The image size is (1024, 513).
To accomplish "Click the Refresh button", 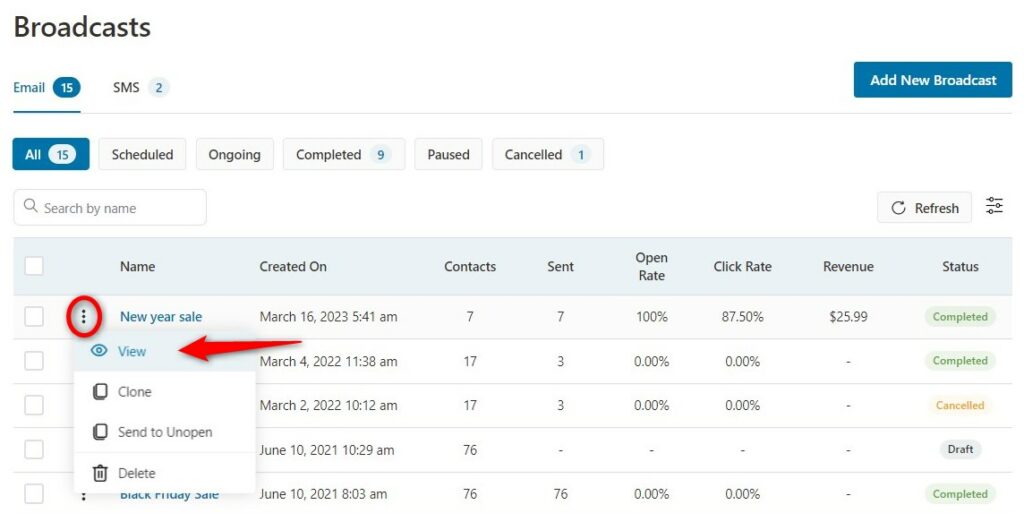I will pos(924,208).
